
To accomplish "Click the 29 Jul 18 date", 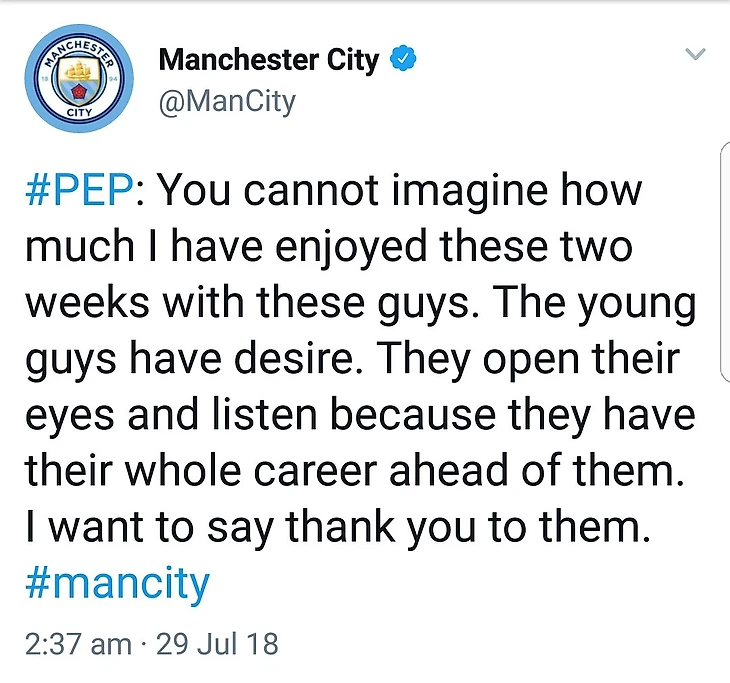I will click(x=217, y=644).
